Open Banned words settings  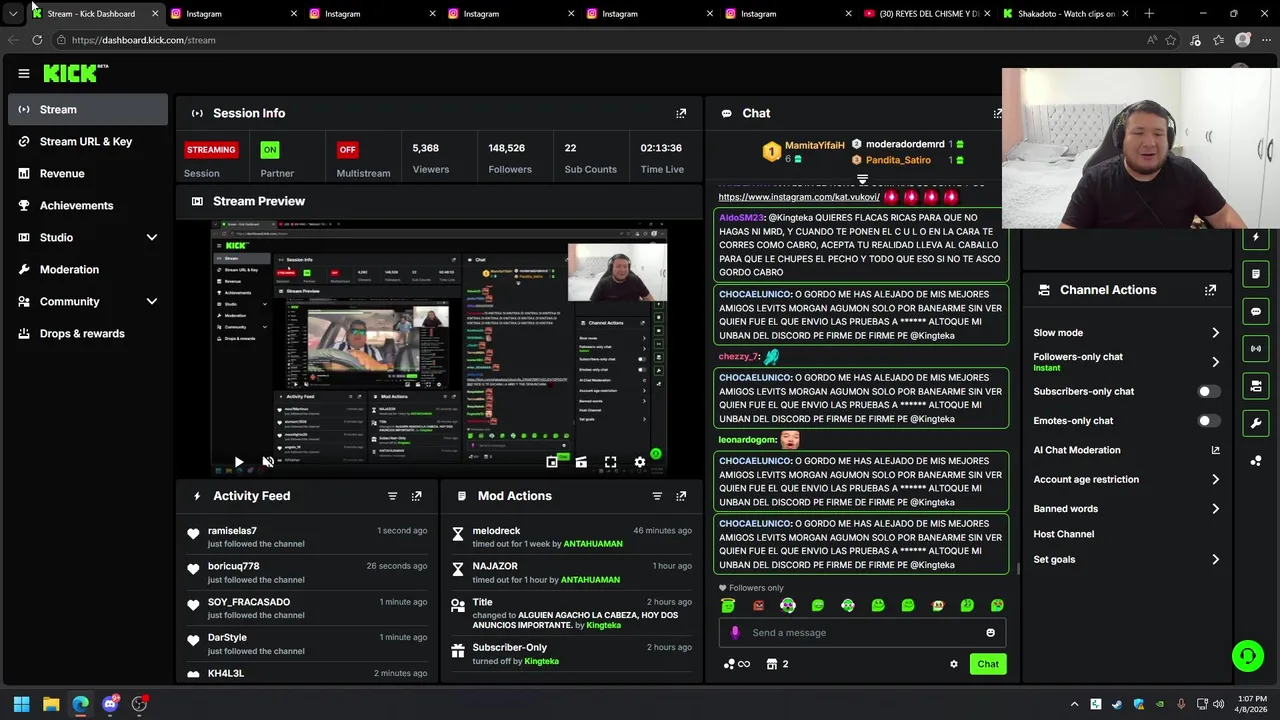pyautogui.click(x=1126, y=509)
